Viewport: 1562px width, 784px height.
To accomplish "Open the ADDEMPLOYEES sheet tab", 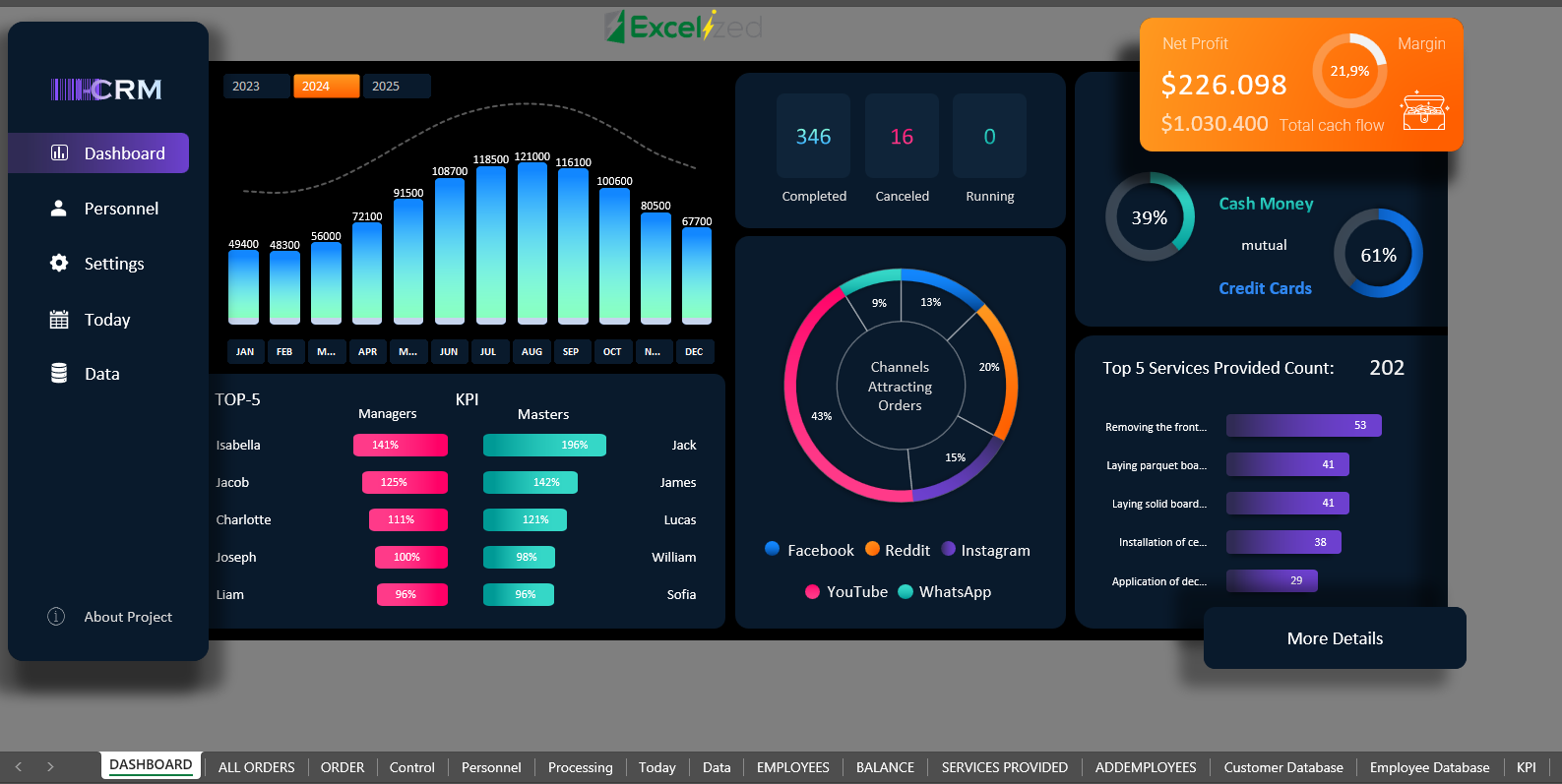I will point(1146,767).
